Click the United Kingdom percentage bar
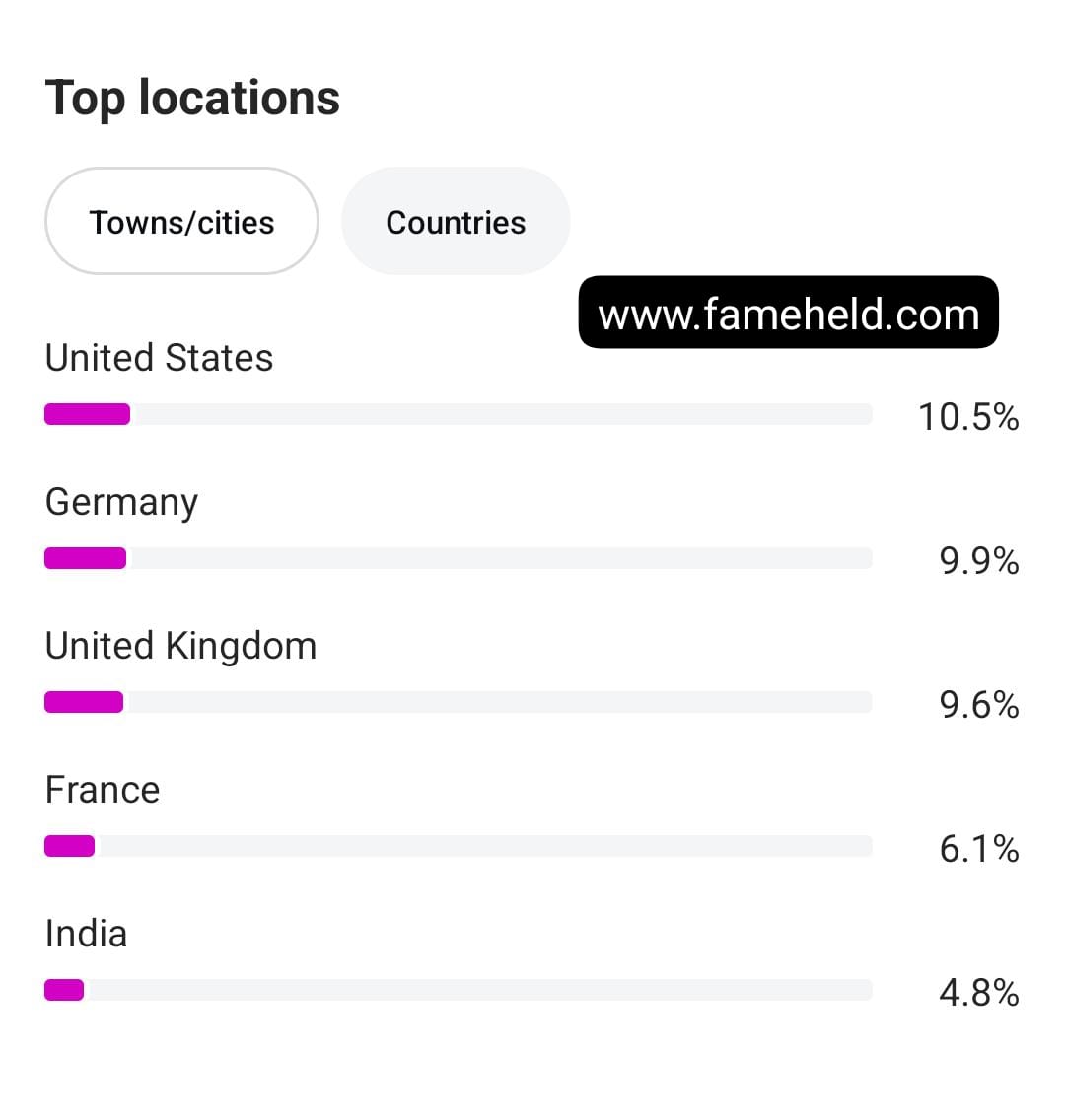Viewport: 1065px width, 1120px height. (458, 702)
